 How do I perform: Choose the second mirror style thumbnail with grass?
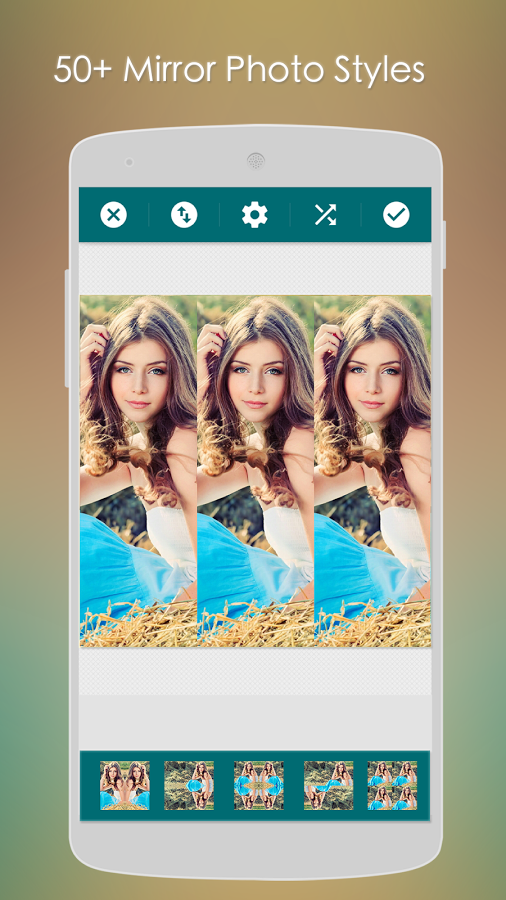click(x=189, y=785)
